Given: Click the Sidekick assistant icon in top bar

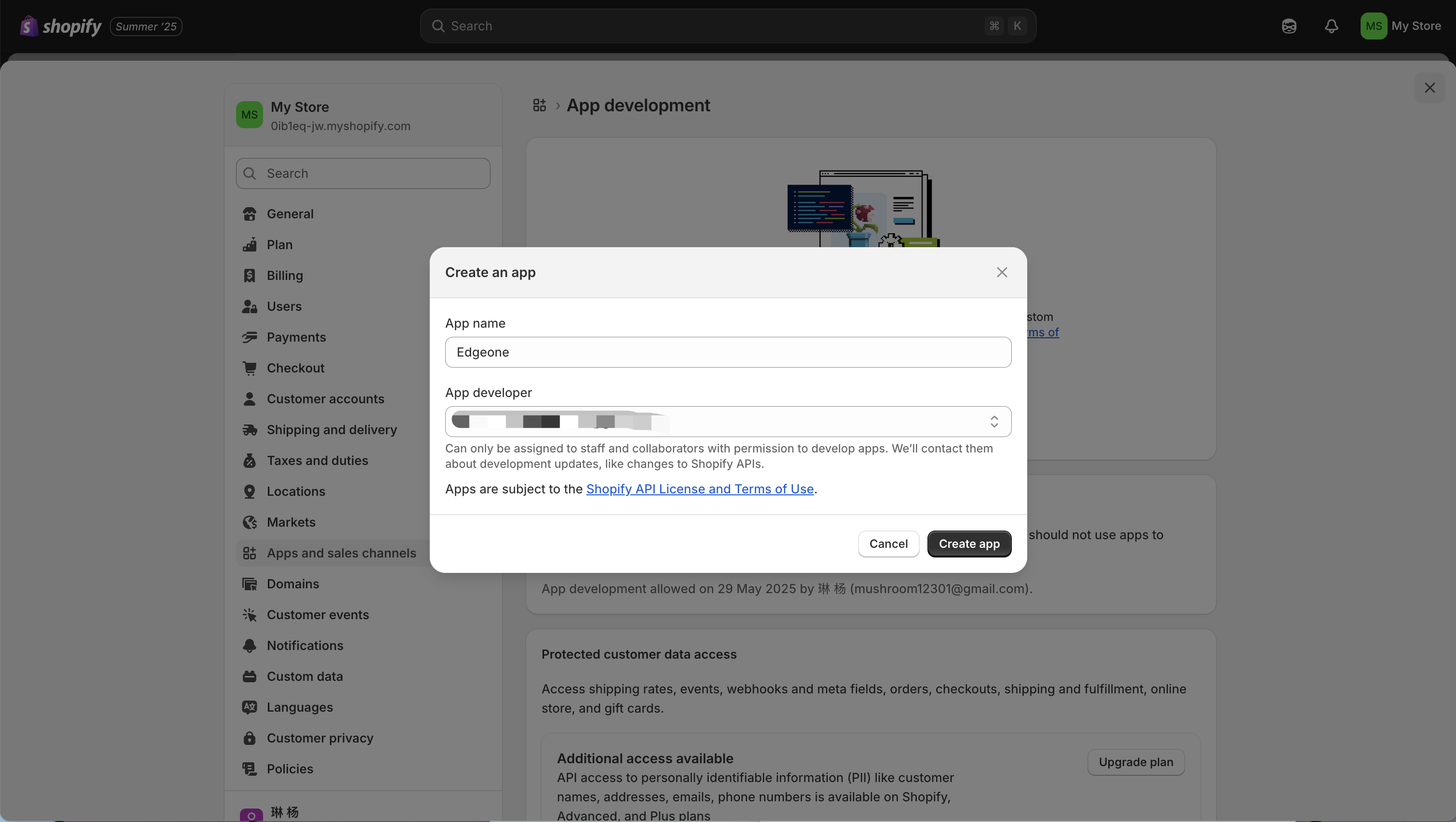Looking at the screenshot, I should pos(1289,26).
